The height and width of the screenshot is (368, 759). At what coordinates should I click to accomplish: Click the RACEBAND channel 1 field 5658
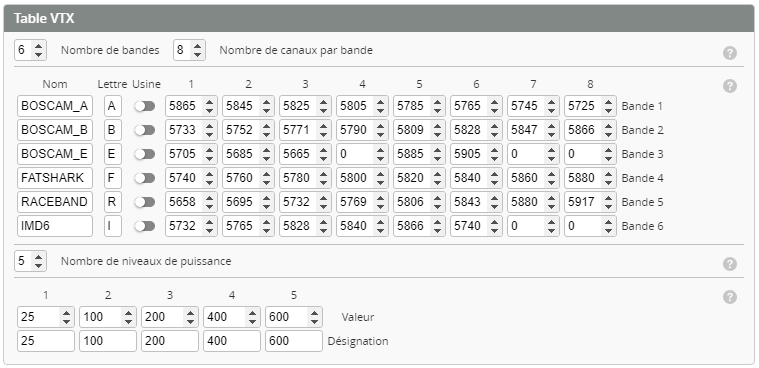[191, 202]
